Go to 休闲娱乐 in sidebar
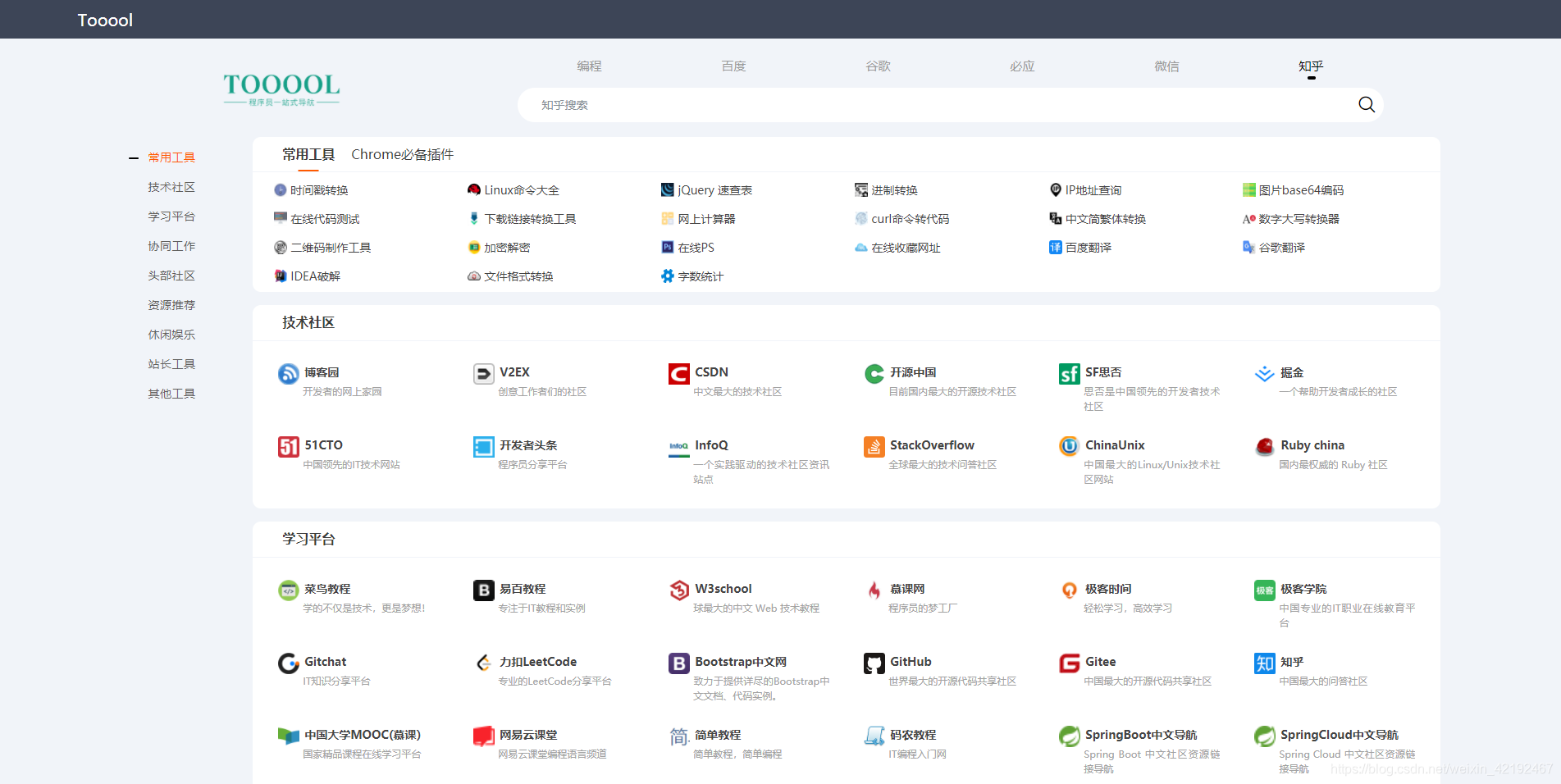 171,335
